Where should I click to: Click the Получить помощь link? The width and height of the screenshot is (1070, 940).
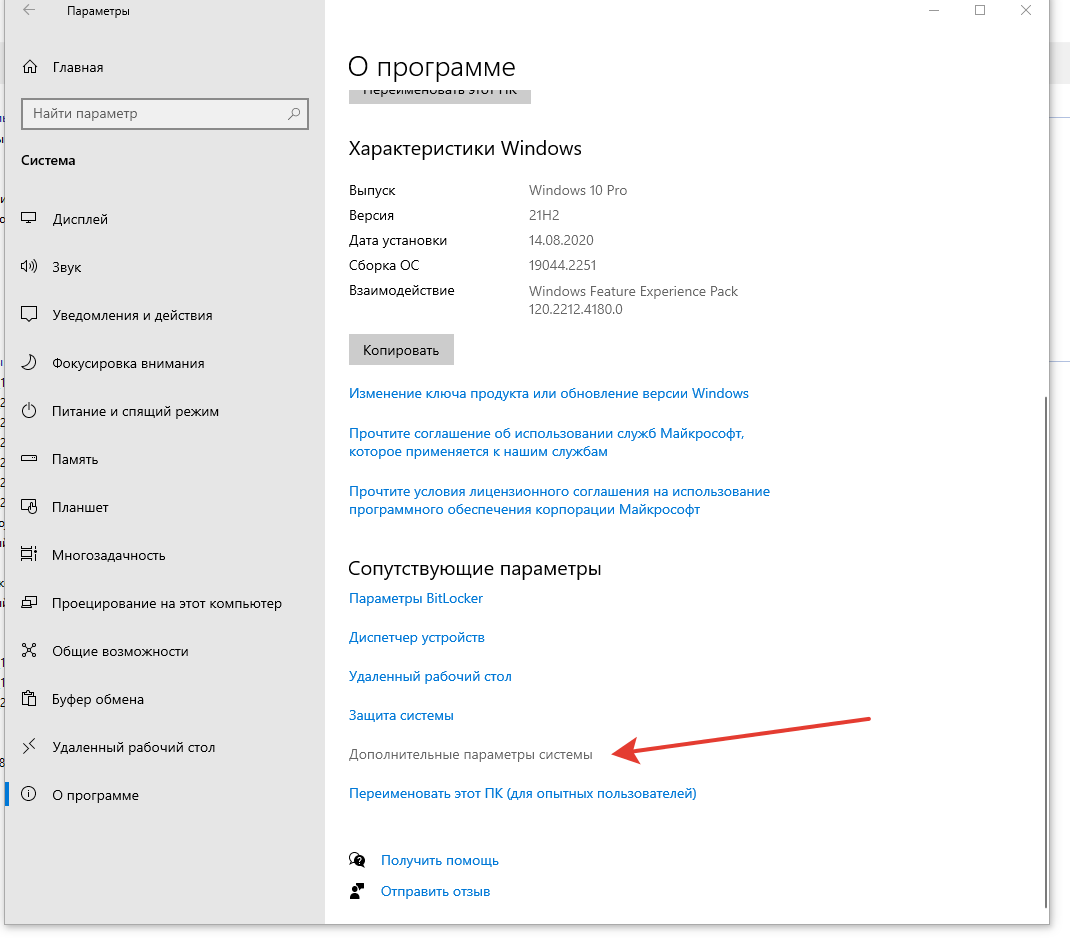439,860
